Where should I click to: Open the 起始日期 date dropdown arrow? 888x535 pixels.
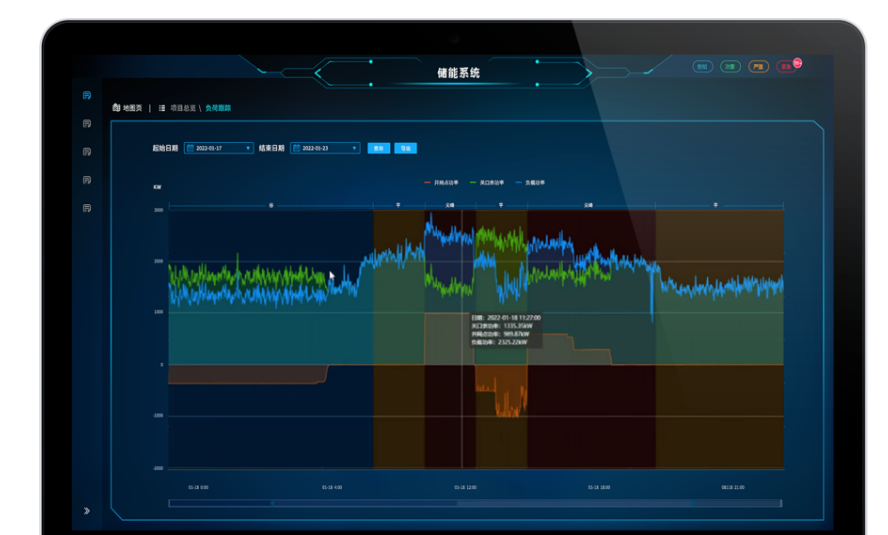click(x=248, y=148)
